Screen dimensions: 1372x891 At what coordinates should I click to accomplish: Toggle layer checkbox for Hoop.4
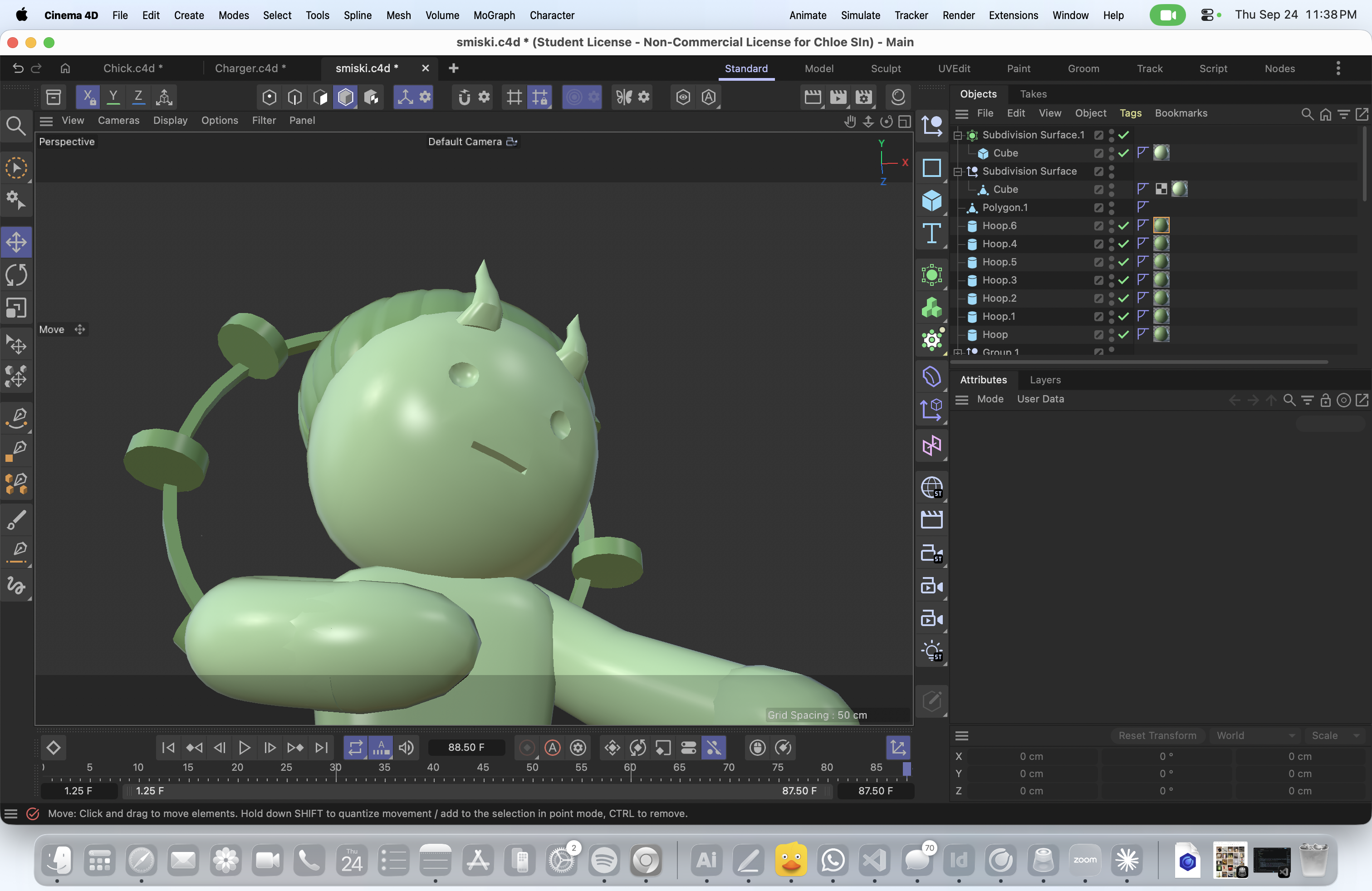1099,244
